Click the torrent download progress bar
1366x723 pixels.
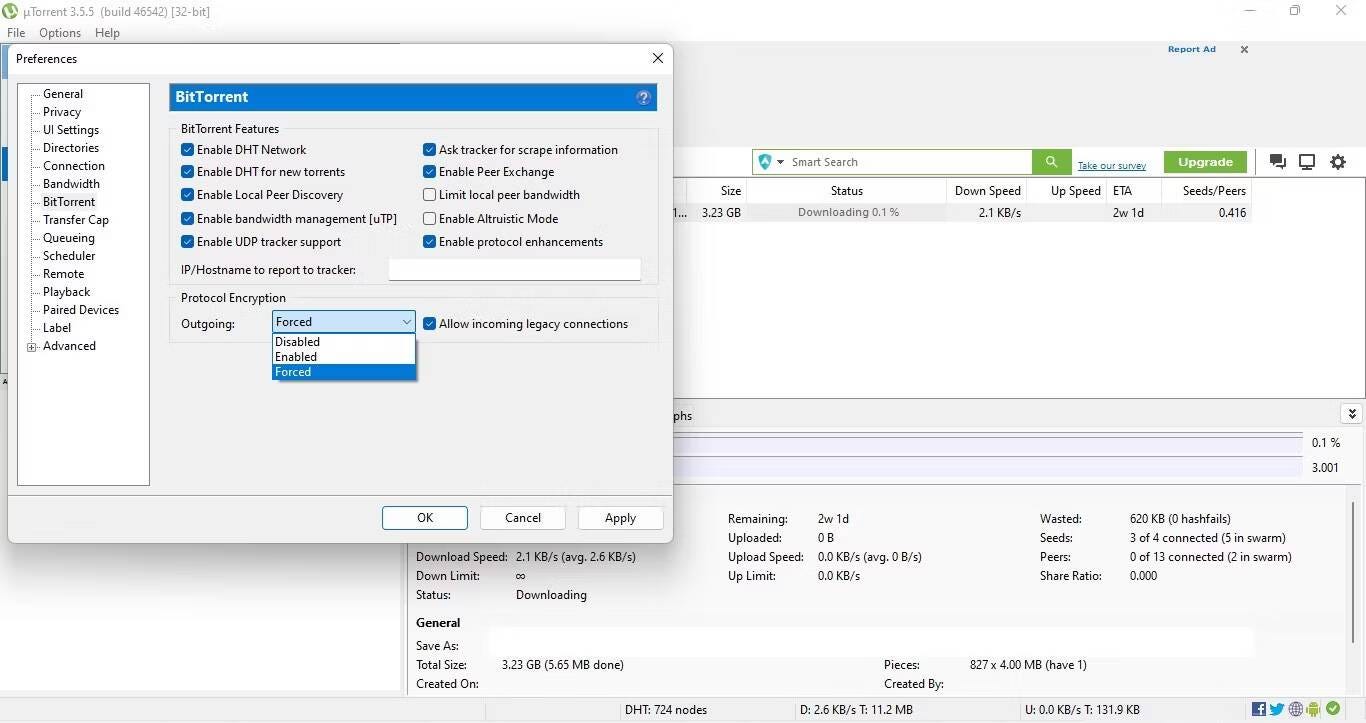click(x=847, y=212)
